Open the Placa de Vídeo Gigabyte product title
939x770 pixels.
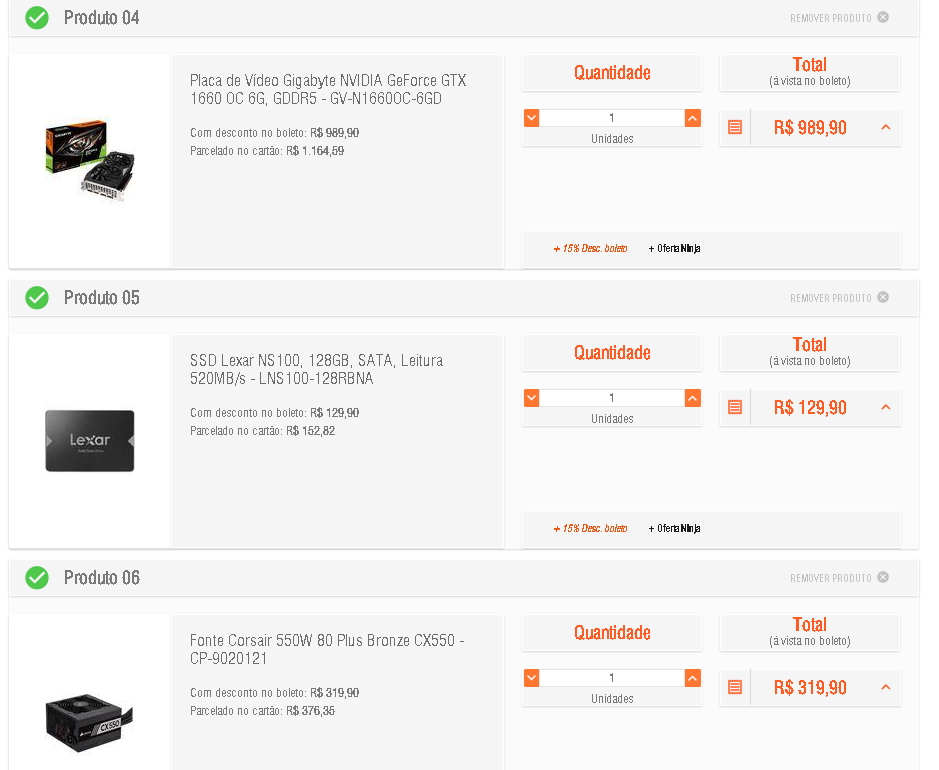pos(328,89)
